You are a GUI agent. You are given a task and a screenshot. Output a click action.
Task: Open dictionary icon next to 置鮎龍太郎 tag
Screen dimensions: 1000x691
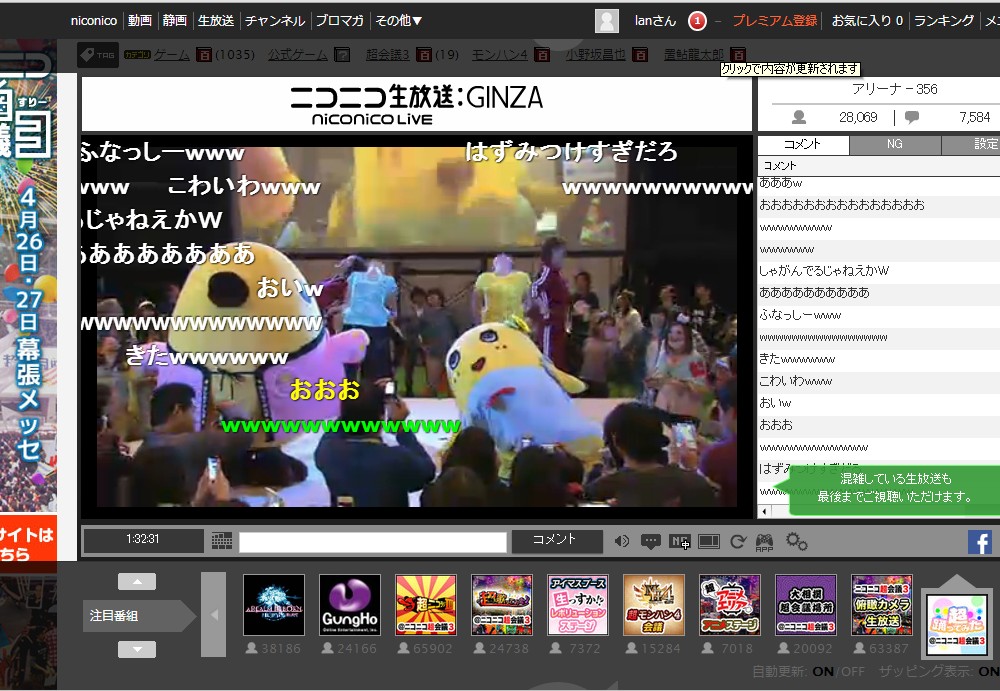(x=738, y=55)
